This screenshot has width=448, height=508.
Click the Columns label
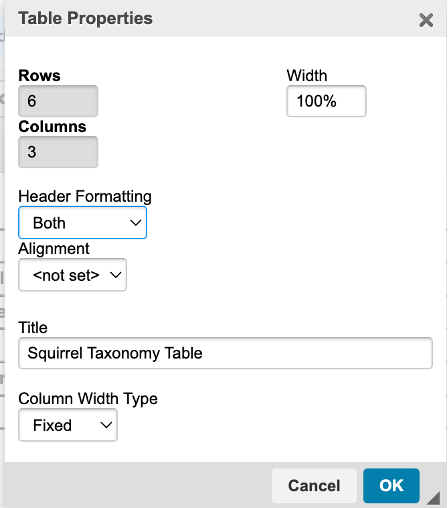[x=52, y=127]
